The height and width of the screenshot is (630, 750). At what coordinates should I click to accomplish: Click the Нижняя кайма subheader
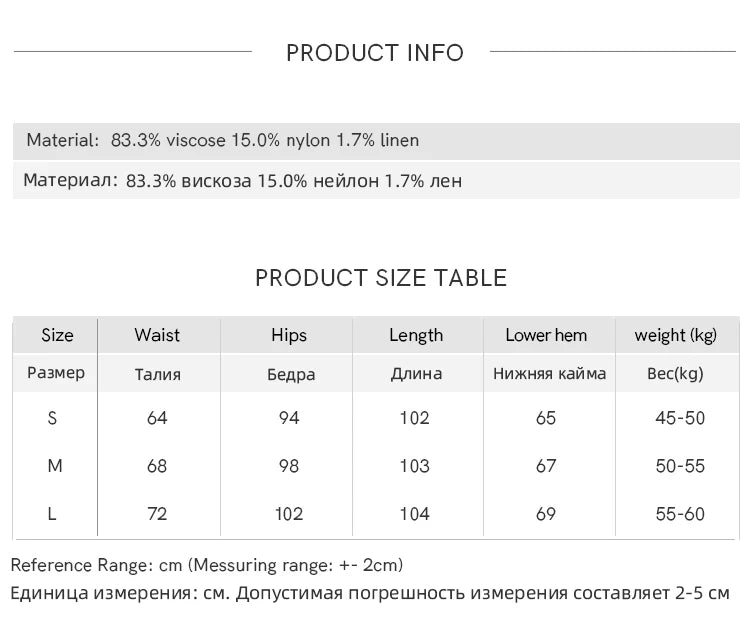tap(550, 374)
